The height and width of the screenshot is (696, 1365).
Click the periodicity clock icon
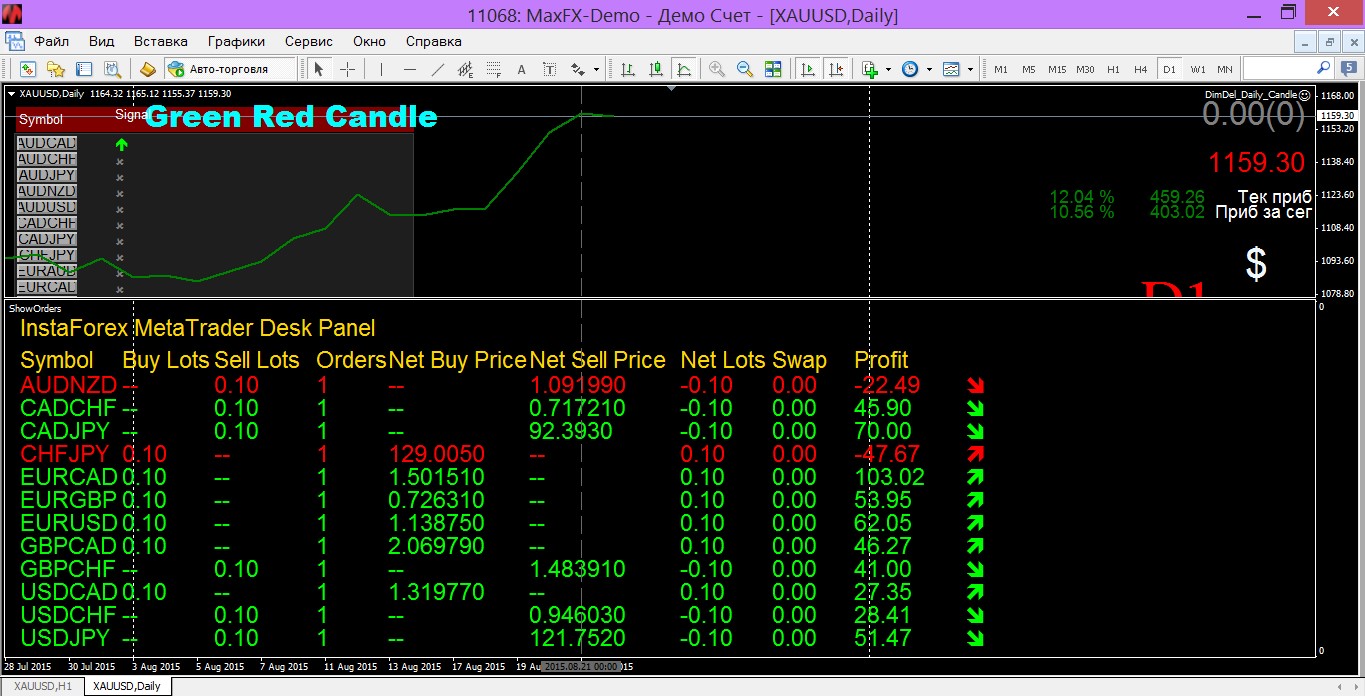pyautogui.click(x=910, y=69)
